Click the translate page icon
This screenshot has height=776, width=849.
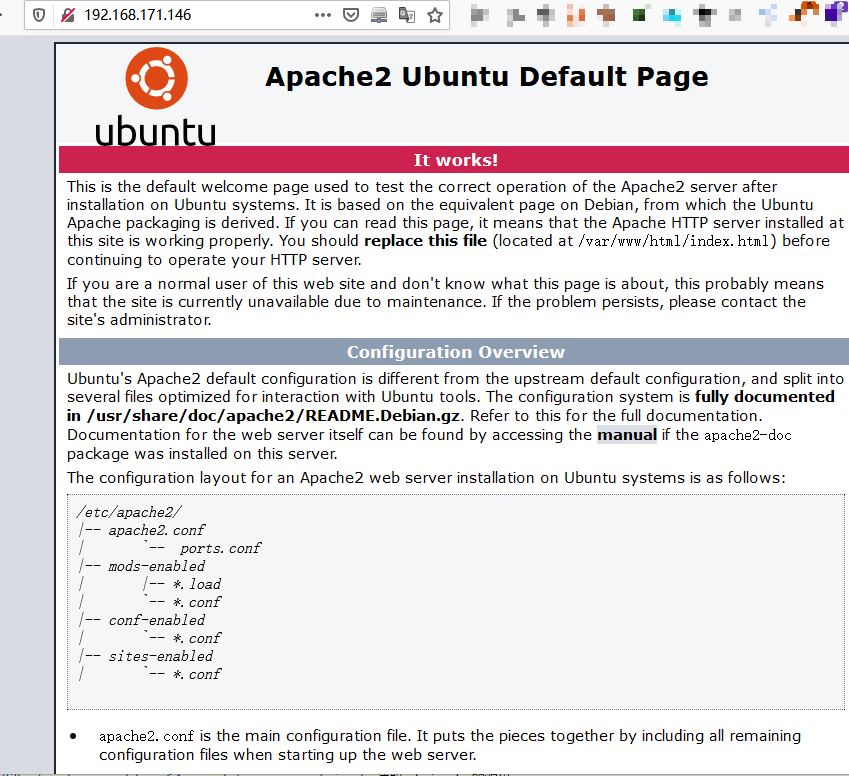[407, 15]
